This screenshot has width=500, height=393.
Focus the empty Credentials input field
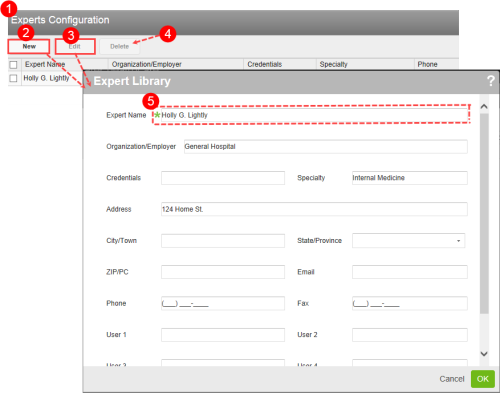click(x=223, y=178)
